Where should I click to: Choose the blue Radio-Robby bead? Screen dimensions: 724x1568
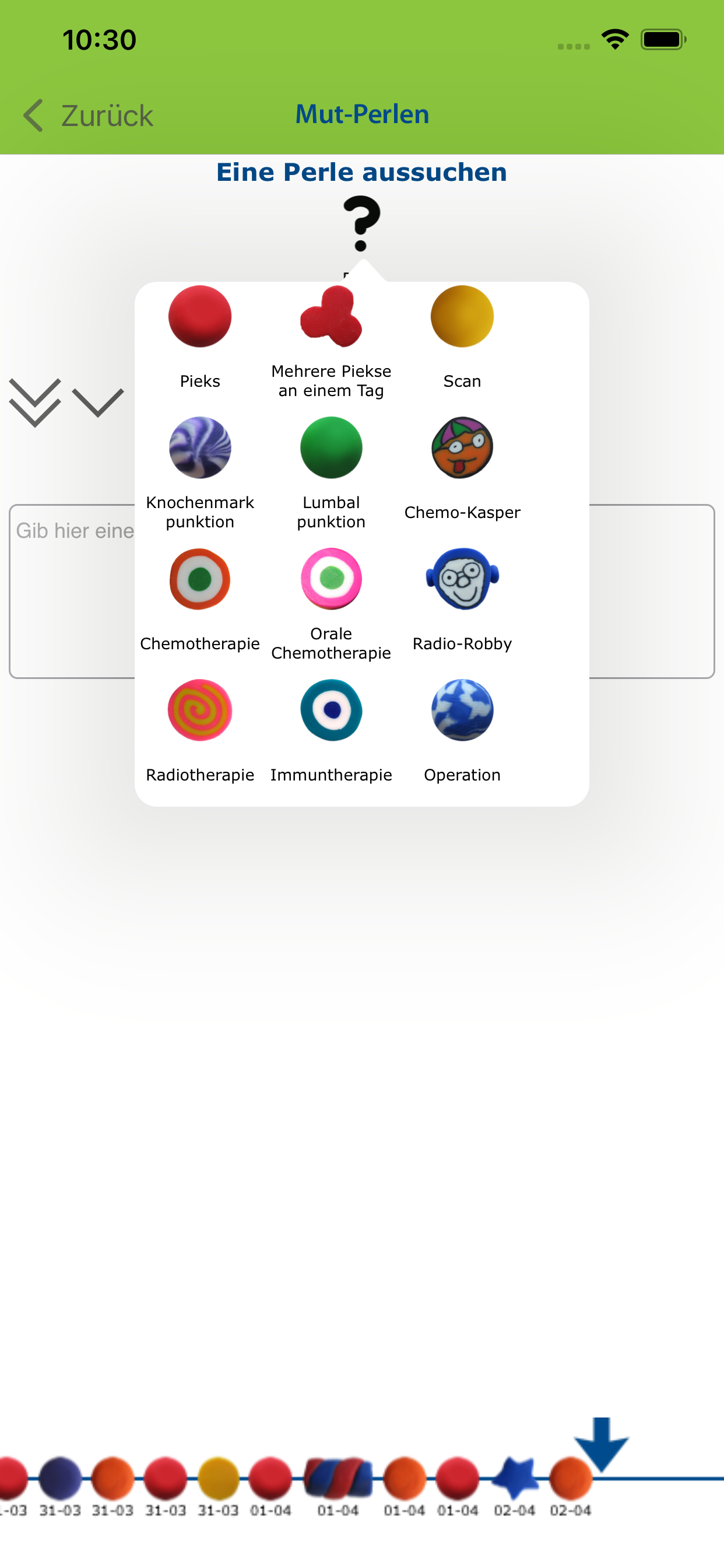[x=462, y=579]
